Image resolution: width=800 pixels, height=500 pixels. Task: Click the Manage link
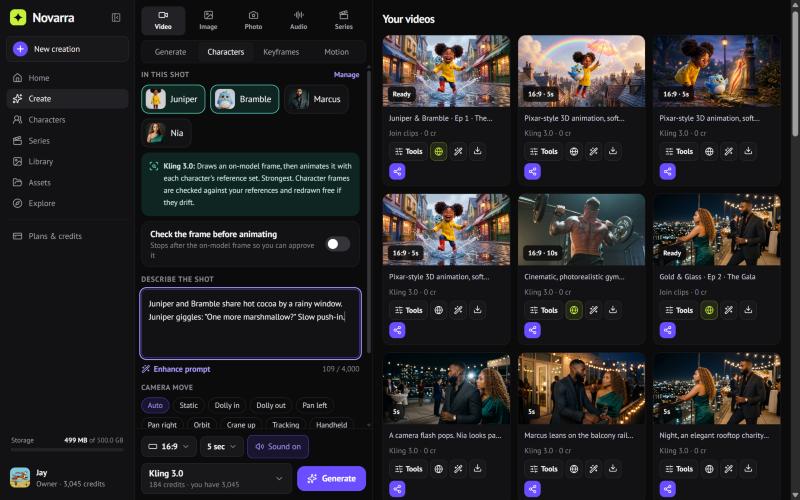click(346, 74)
